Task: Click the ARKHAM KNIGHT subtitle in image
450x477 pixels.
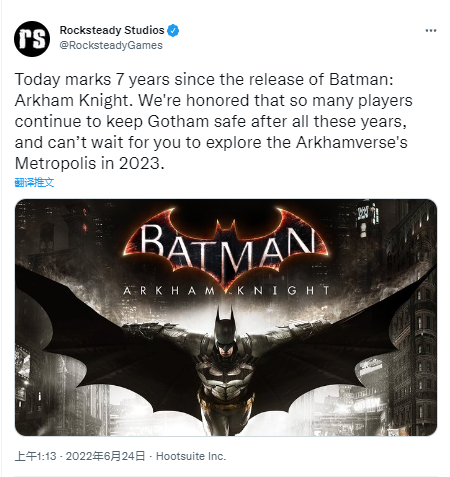Action: pyautogui.click(x=227, y=291)
